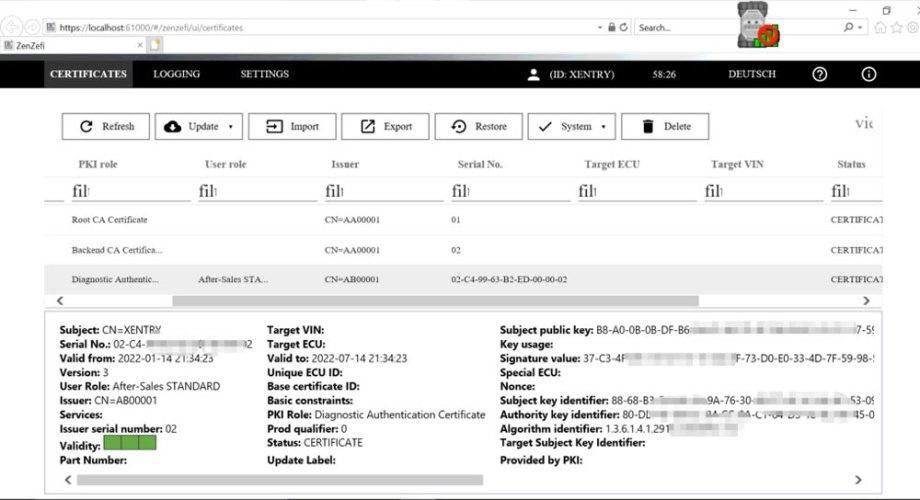The width and height of the screenshot is (920, 500).
Task: Select the Root CA Certificate row
Action: tap(463, 220)
